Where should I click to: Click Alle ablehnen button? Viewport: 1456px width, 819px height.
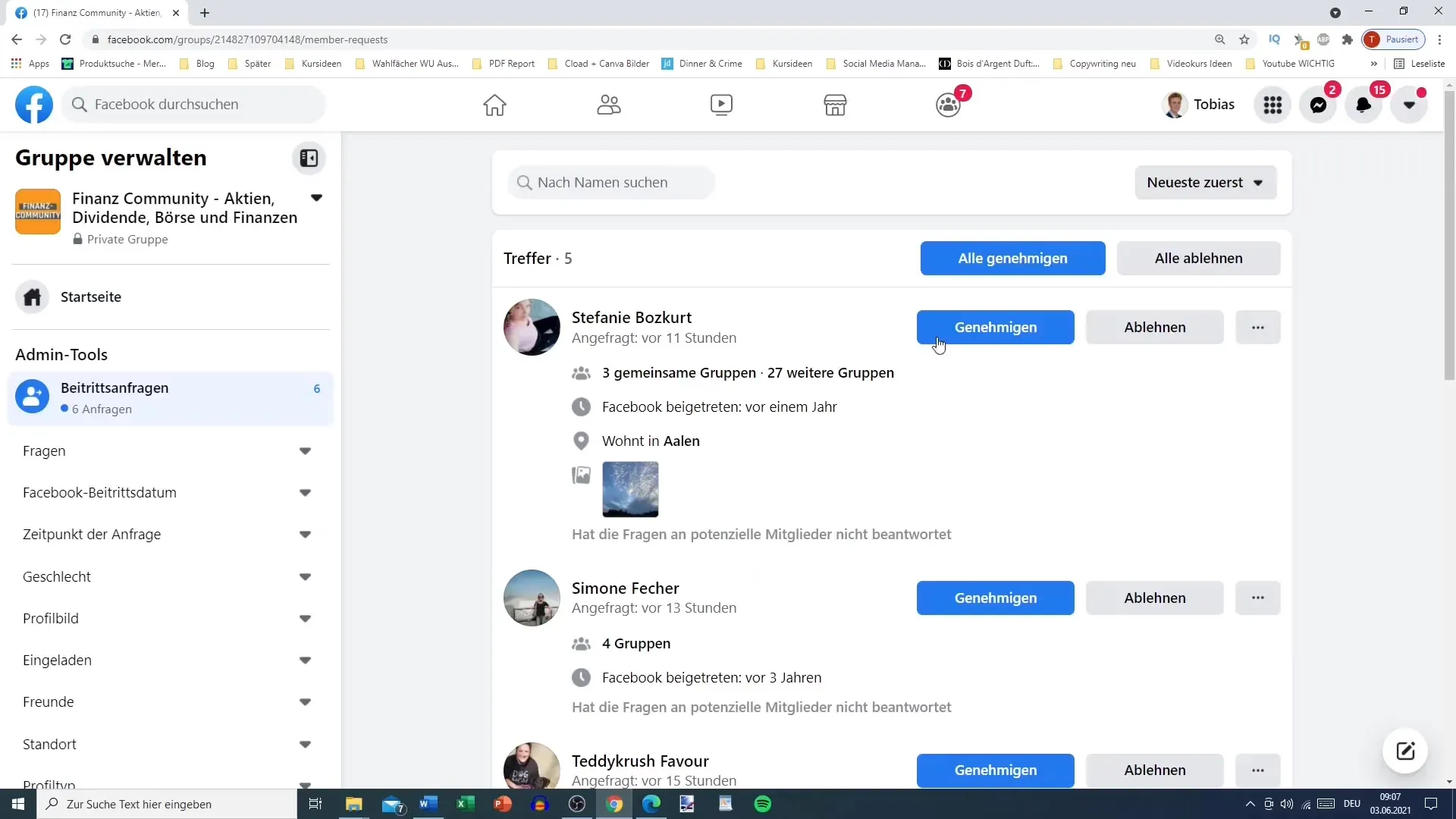pyautogui.click(x=1198, y=259)
